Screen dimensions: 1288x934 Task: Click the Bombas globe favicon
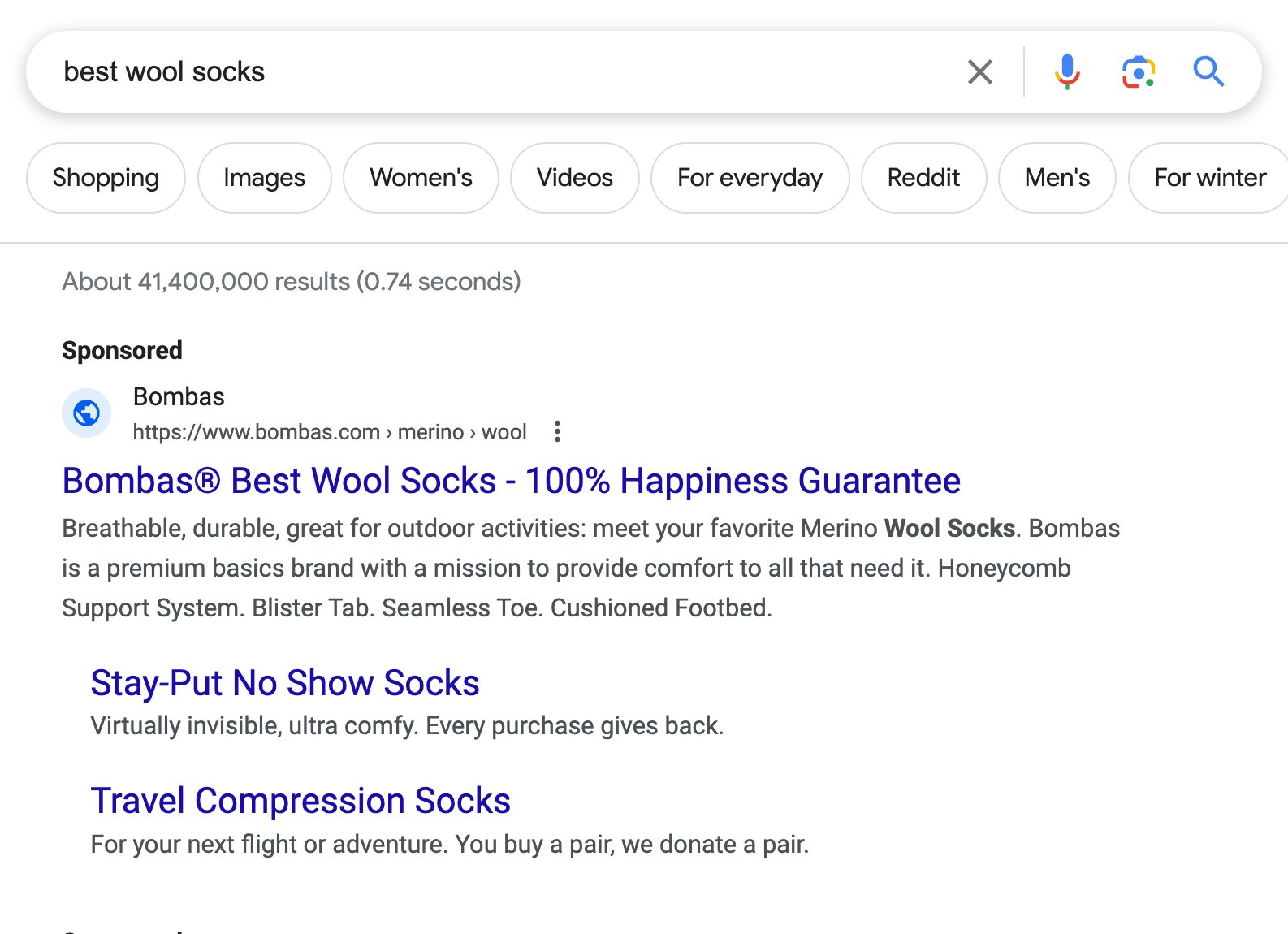tap(87, 413)
